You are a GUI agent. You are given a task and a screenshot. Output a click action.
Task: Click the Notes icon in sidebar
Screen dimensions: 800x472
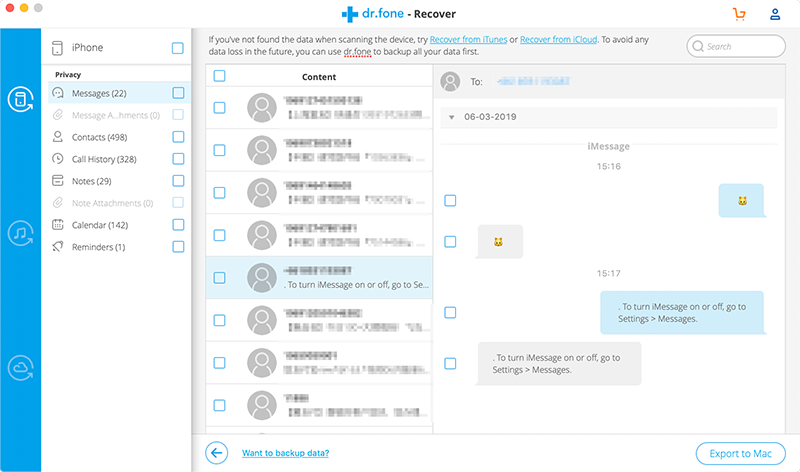click(x=58, y=181)
